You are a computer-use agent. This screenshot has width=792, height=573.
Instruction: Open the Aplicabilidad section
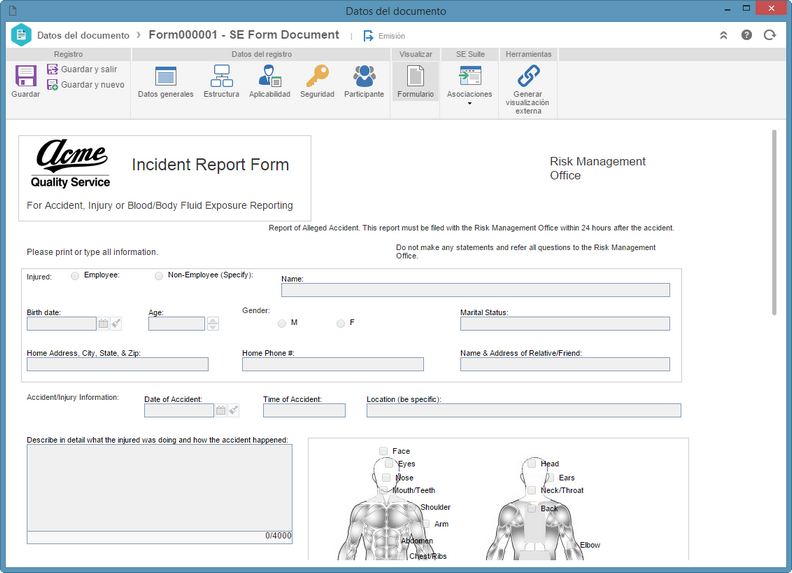(x=270, y=82)
